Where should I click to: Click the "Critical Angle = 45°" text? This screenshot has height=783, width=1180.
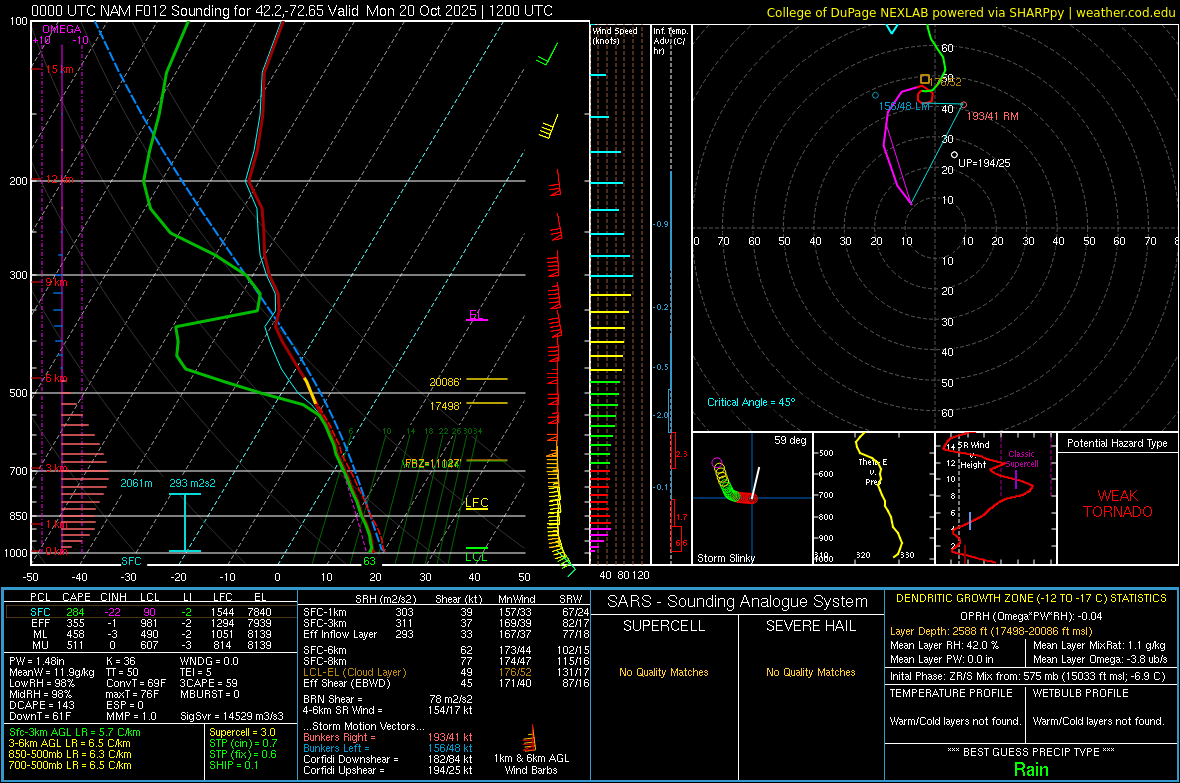[751, 402]
